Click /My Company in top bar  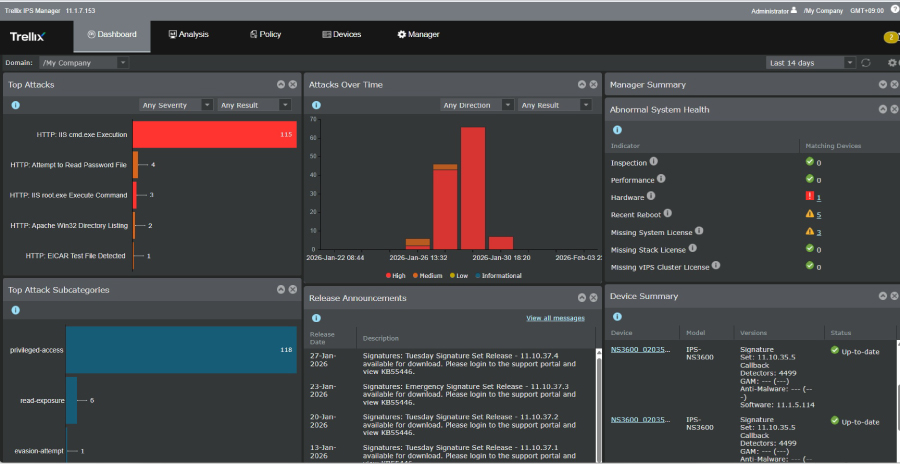[x=823, y=11]
